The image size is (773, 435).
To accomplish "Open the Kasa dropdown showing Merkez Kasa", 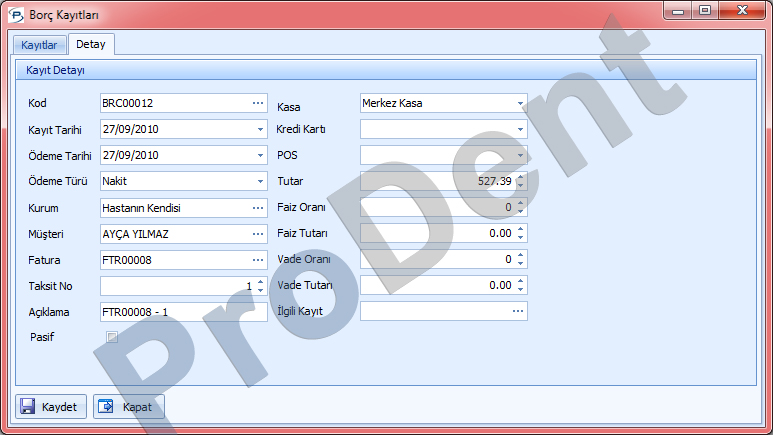I will (520, 103).
